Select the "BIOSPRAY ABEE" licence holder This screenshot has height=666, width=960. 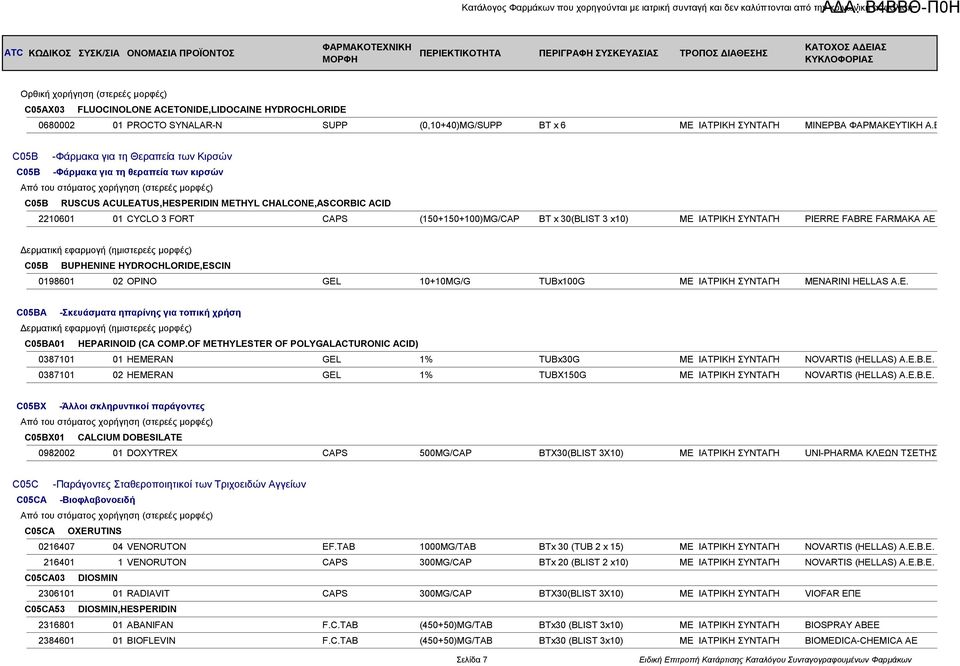point(842,625)
